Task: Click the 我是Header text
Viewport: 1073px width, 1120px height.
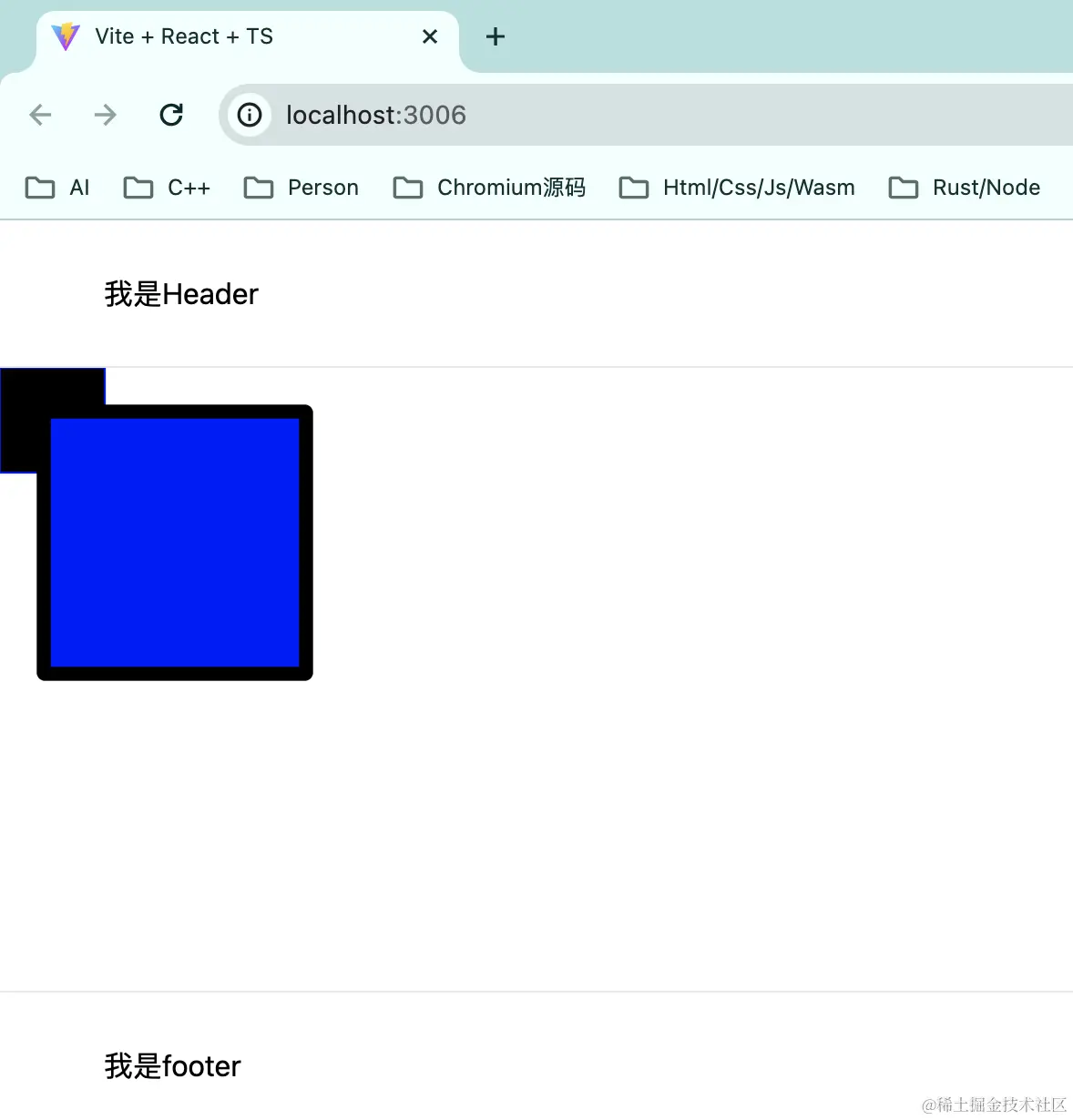Action: [181, 294]
